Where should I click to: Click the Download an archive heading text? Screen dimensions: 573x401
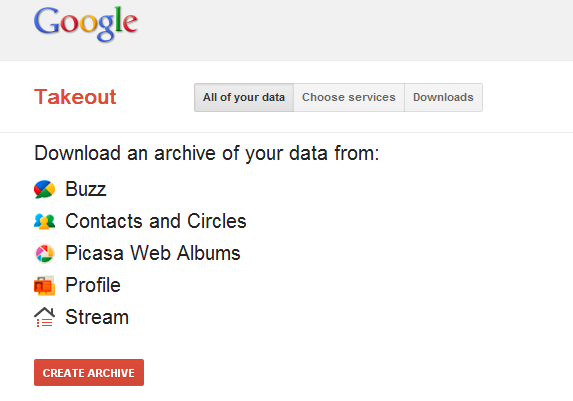(x=206, y=153)
